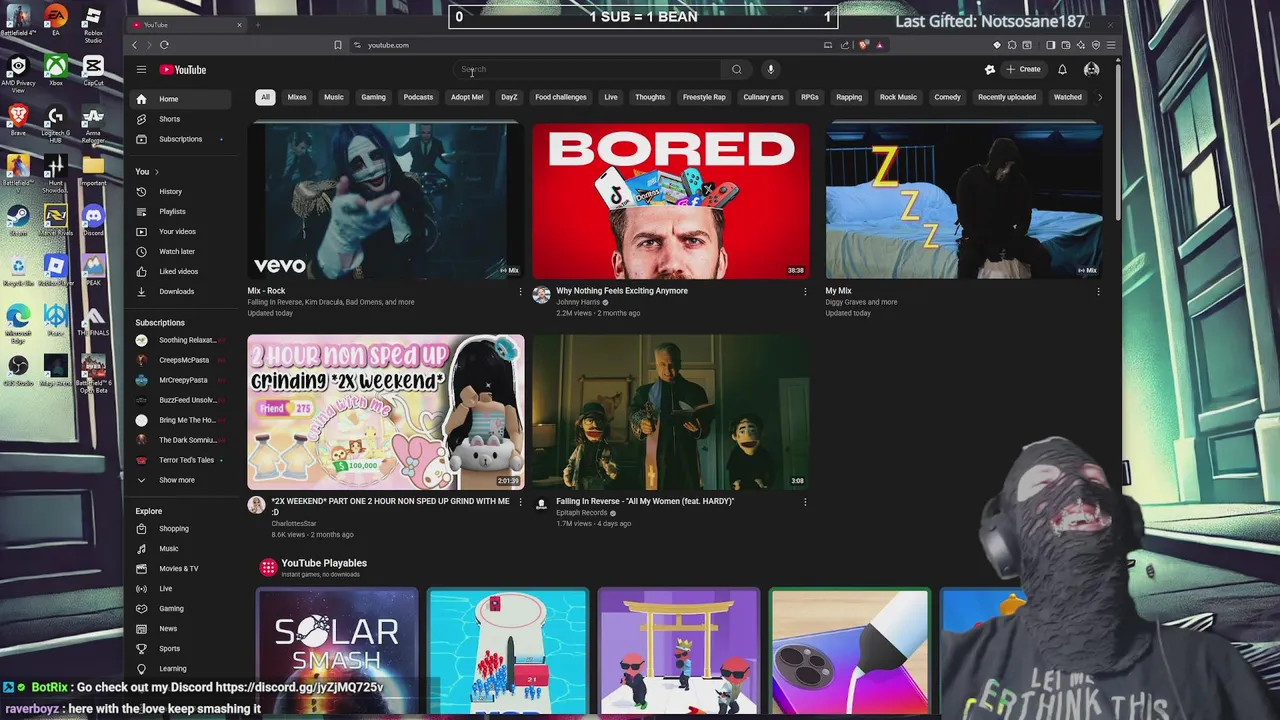Open options menu for My Mix
This screenshot has width=1280, height=720.
[x=1098, y=292]
